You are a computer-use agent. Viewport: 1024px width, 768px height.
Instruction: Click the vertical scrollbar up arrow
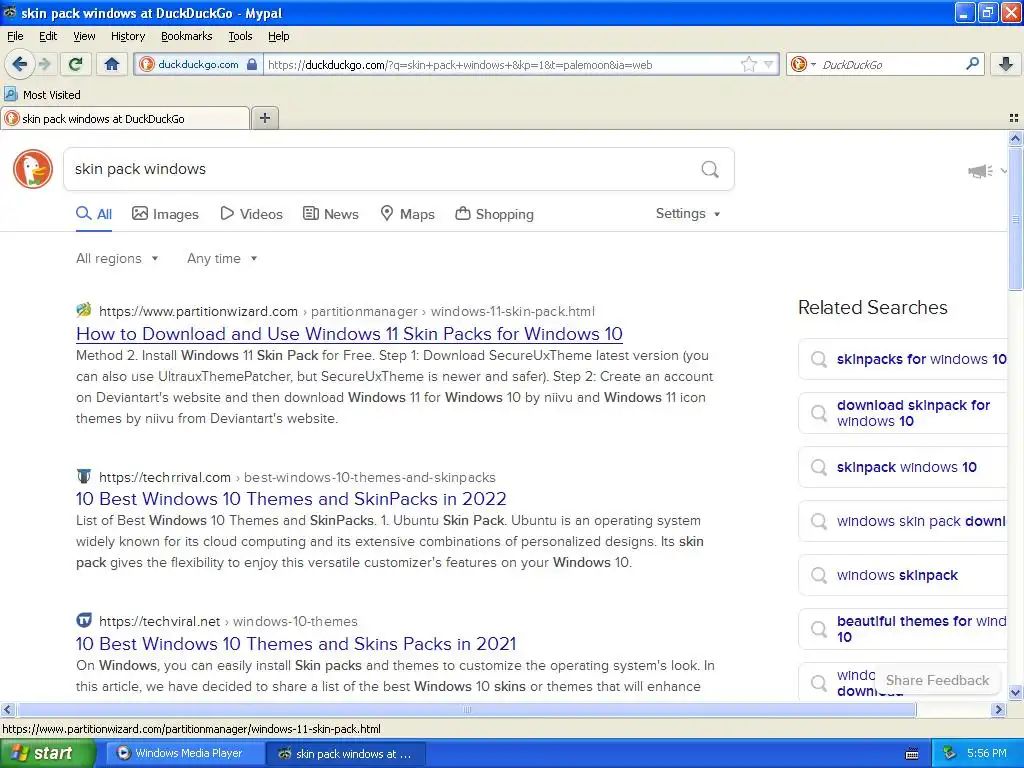(1015, 138)
